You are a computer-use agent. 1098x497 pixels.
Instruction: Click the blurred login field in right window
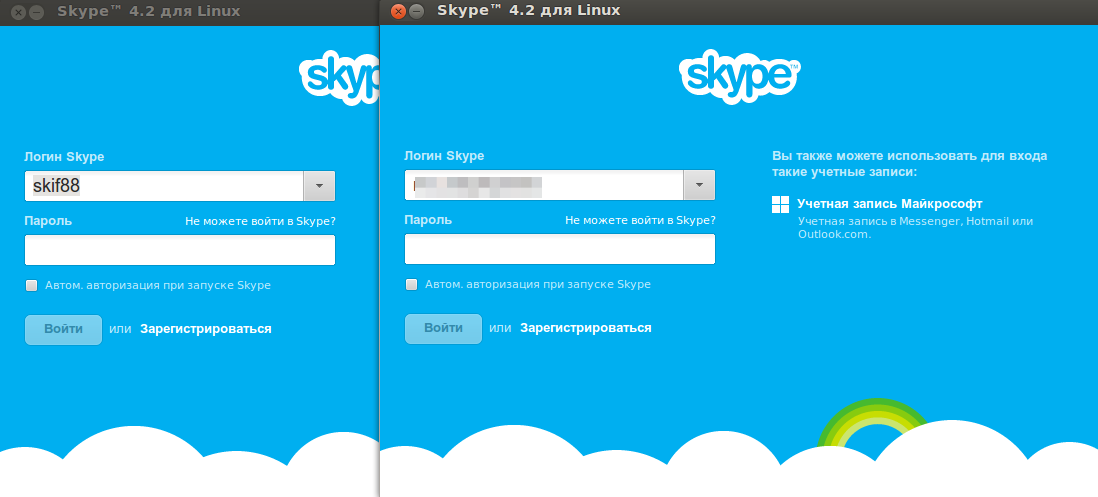pos(544,186)
